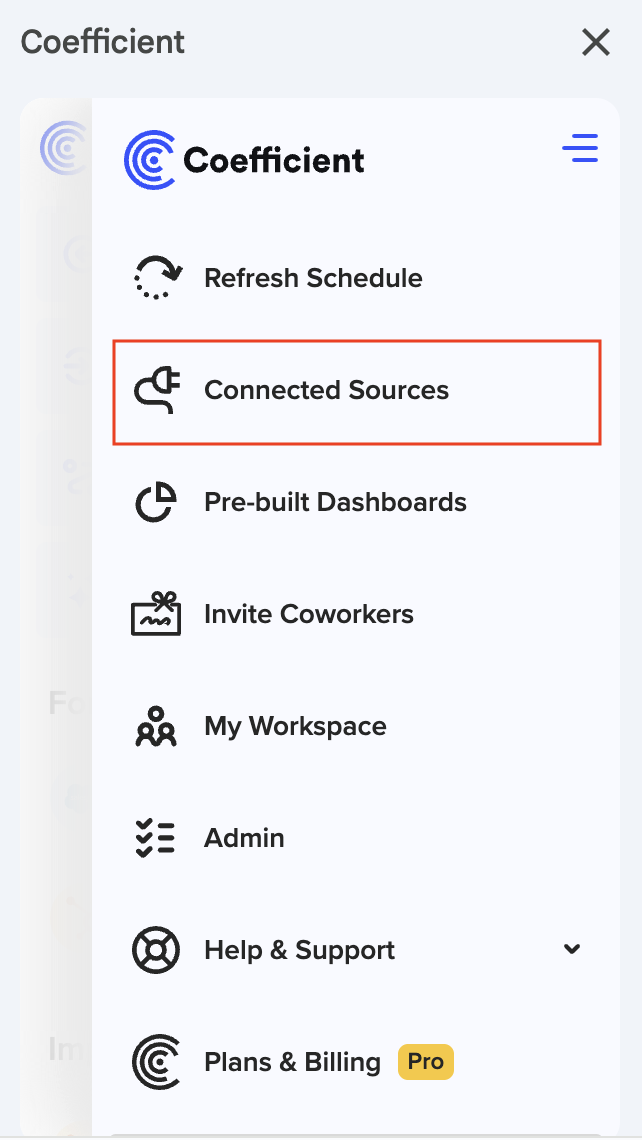Click the yellow Pro badge

pyautogui.click(x=425, y=1062)
